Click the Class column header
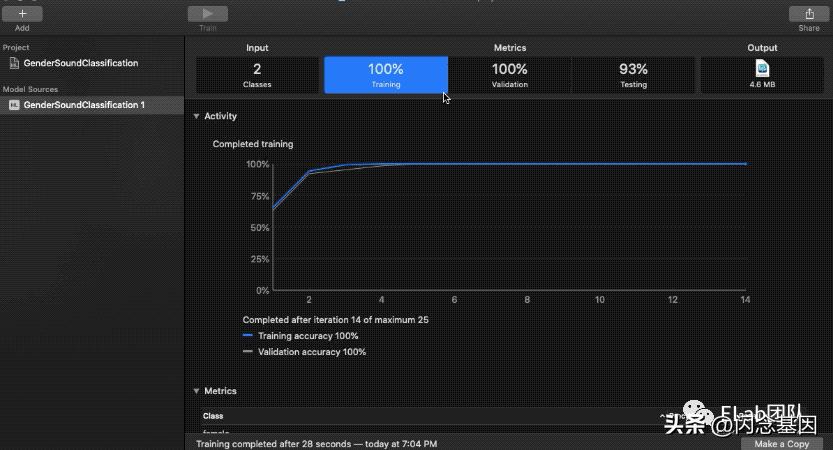This screenshot has width=833, height=450. tap(213, 416)
